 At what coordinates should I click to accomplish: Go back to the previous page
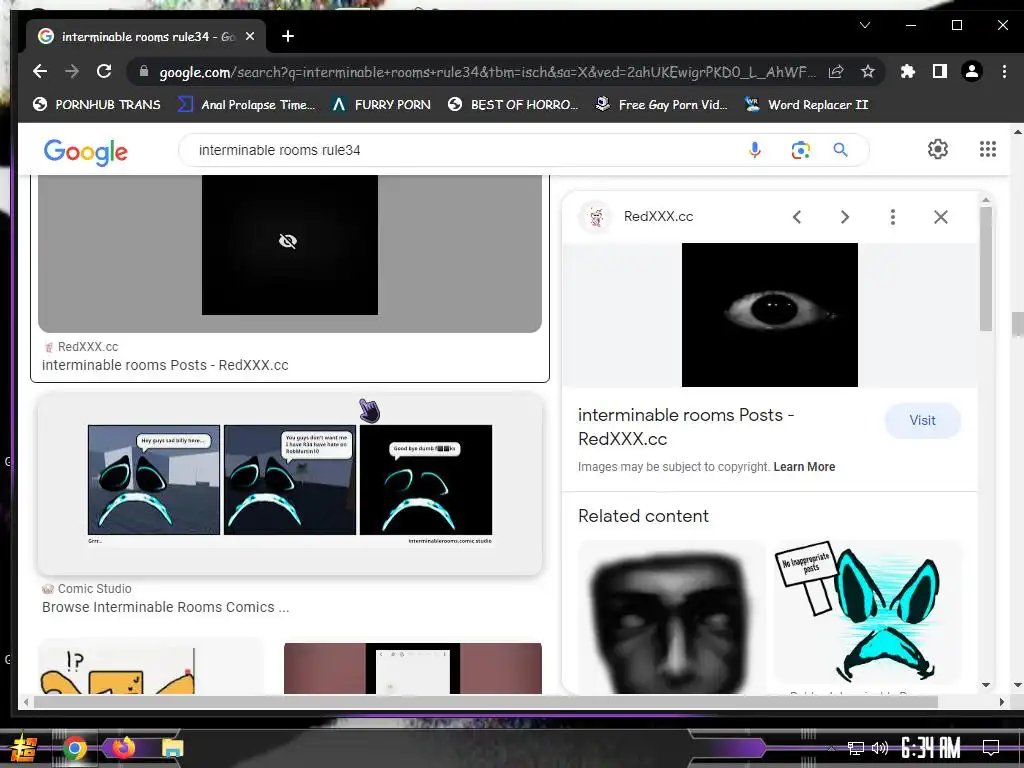click(40, 71)
